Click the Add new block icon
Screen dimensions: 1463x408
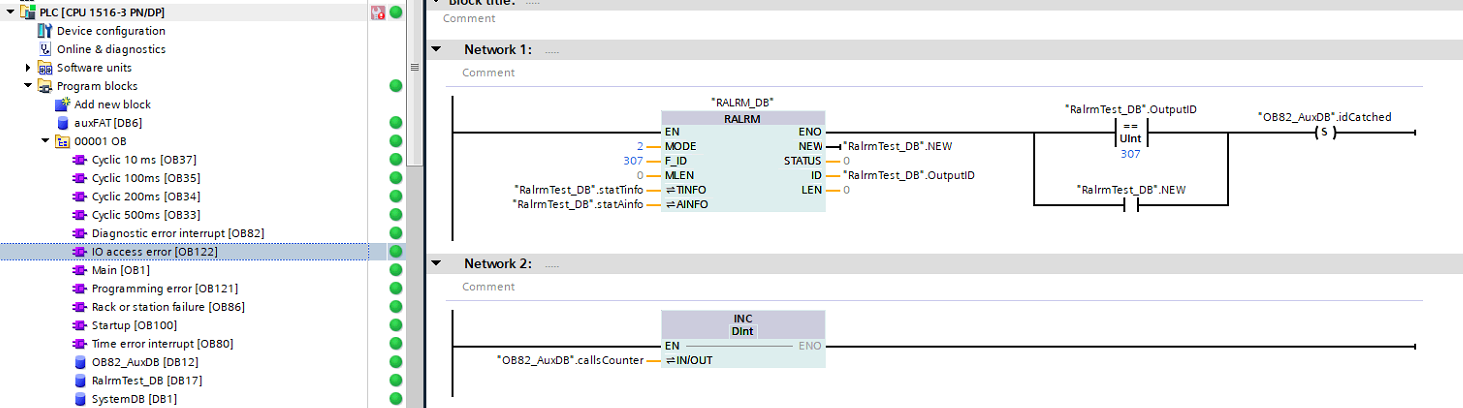(63, 104)
